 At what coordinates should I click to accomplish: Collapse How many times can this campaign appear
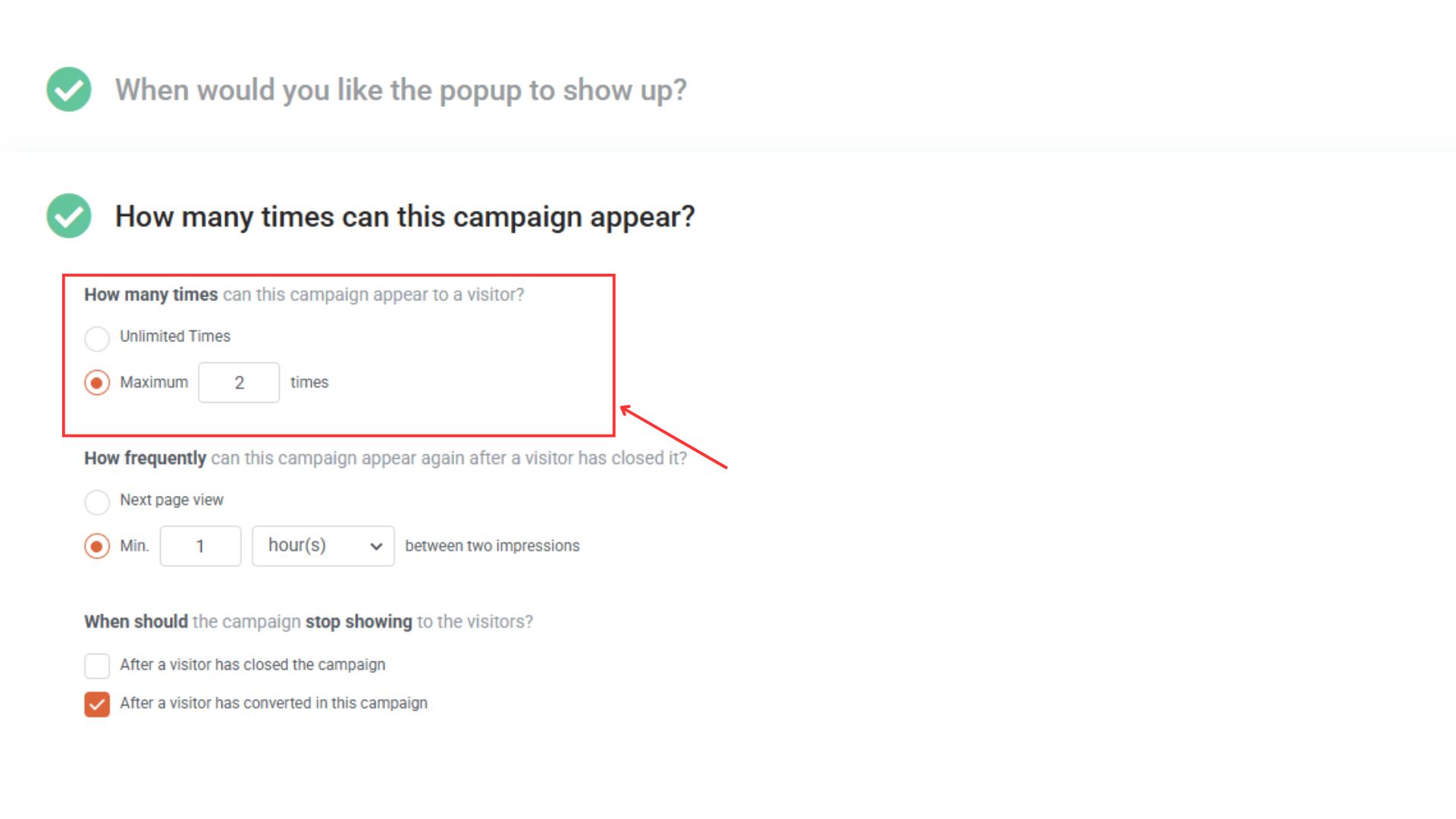[x=405, y=217]
